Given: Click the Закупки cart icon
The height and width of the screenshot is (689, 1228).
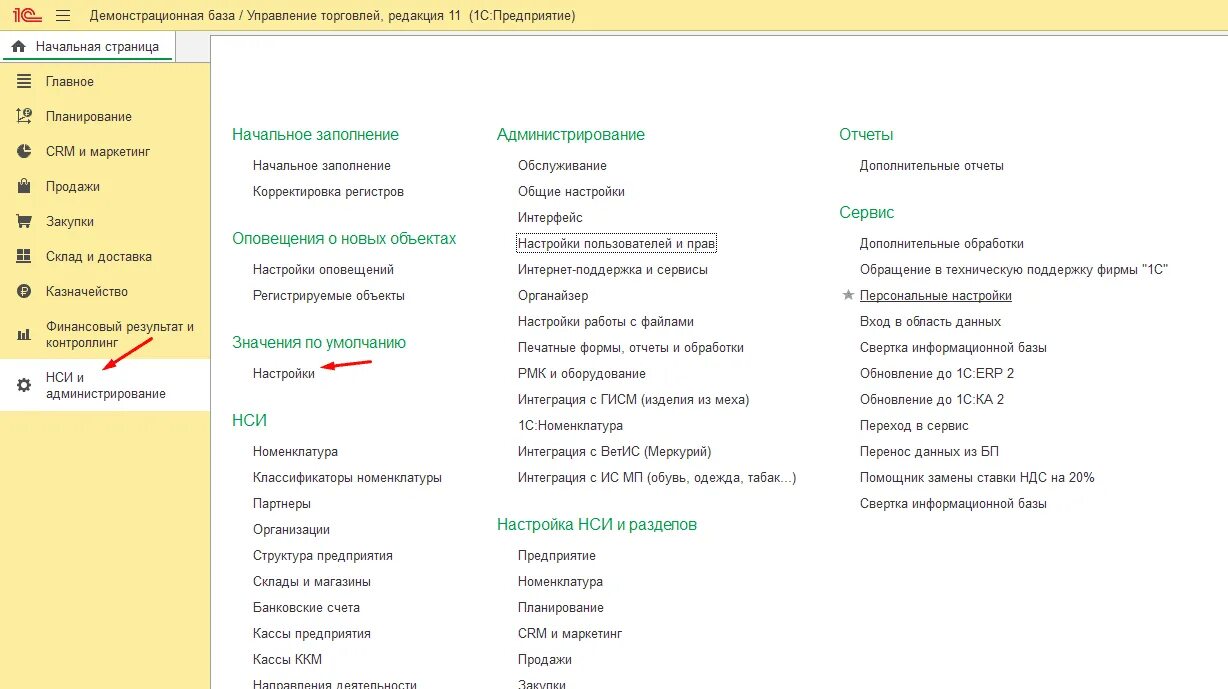Looking at the screenshot, I should click(24, 221).
